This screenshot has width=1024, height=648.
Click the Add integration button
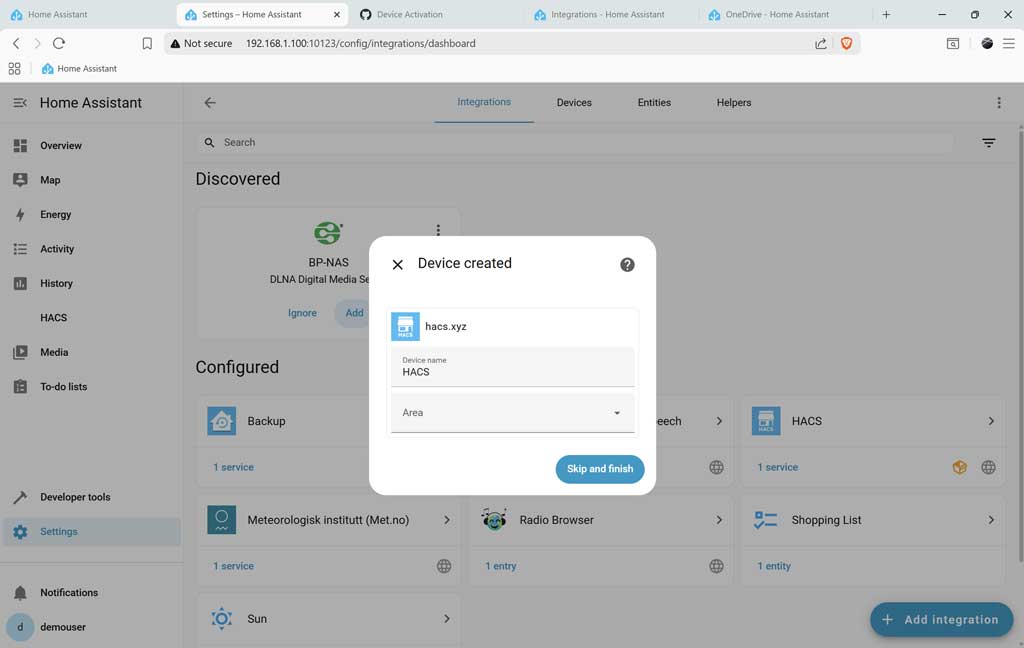941,619
